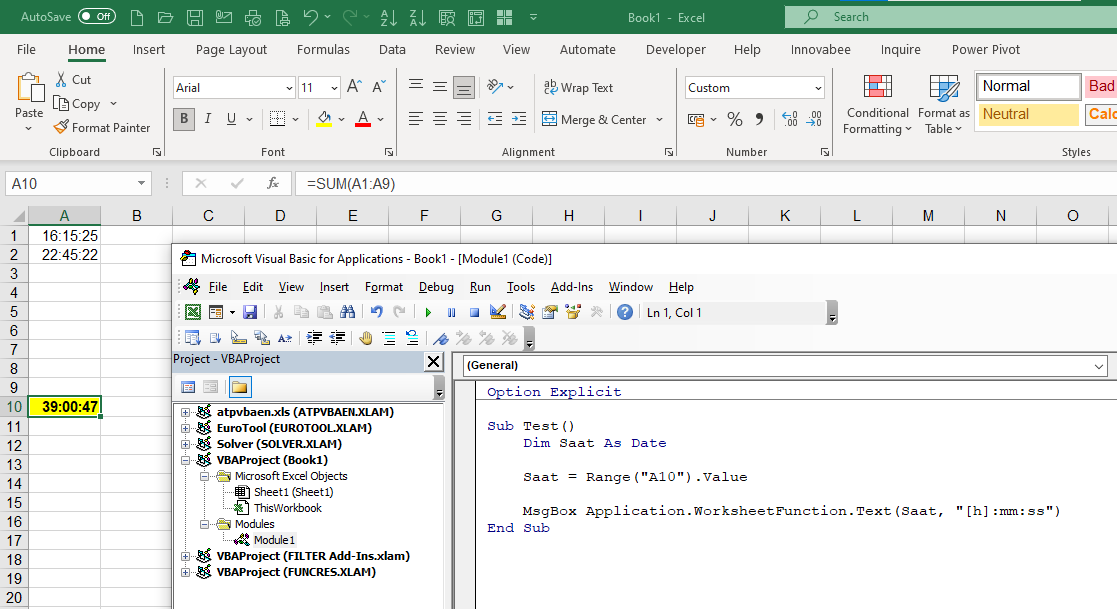Apply Percent Style format
1117x609 pixels.
pos(735,119)
